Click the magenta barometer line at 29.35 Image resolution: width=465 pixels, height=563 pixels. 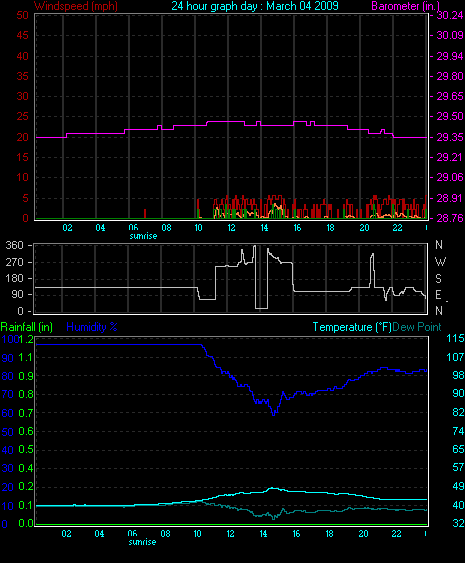pyautogui.click(x=50, y=137)
